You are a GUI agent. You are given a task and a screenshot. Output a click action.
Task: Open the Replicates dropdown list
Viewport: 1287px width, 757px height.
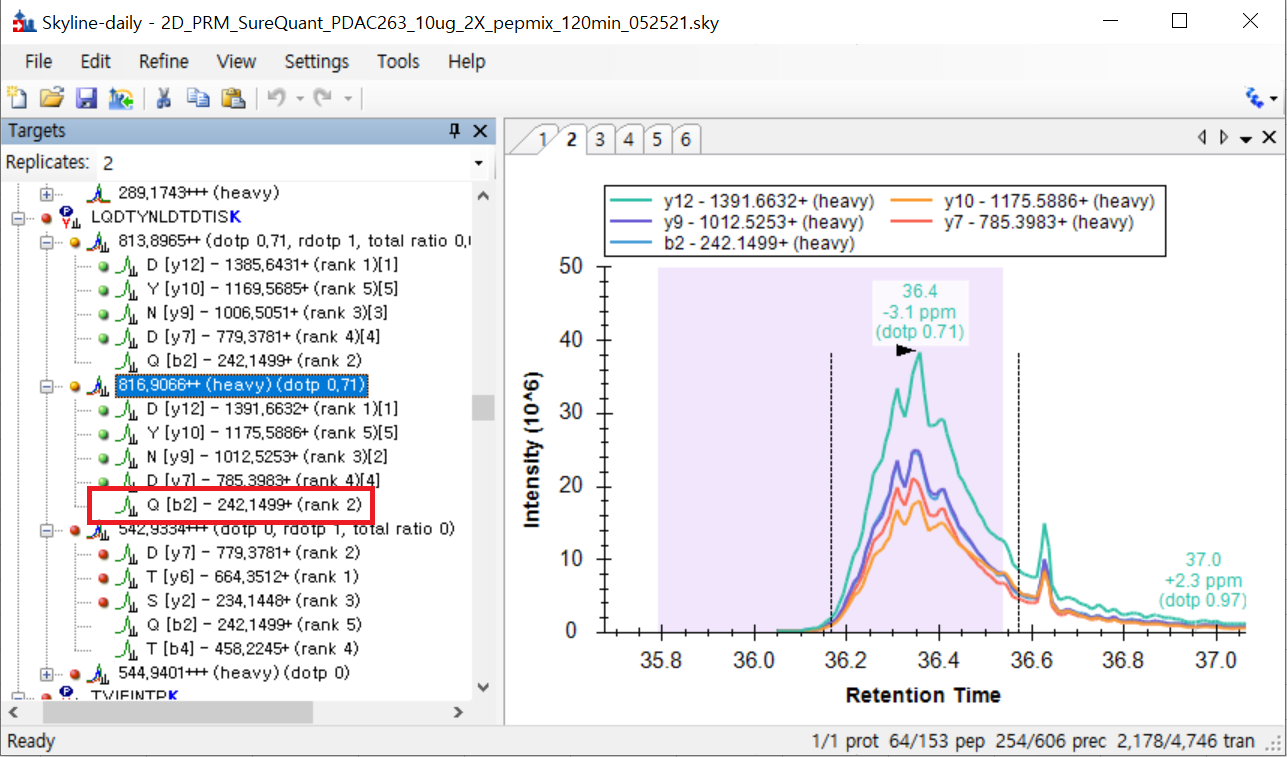click(478, 163)
